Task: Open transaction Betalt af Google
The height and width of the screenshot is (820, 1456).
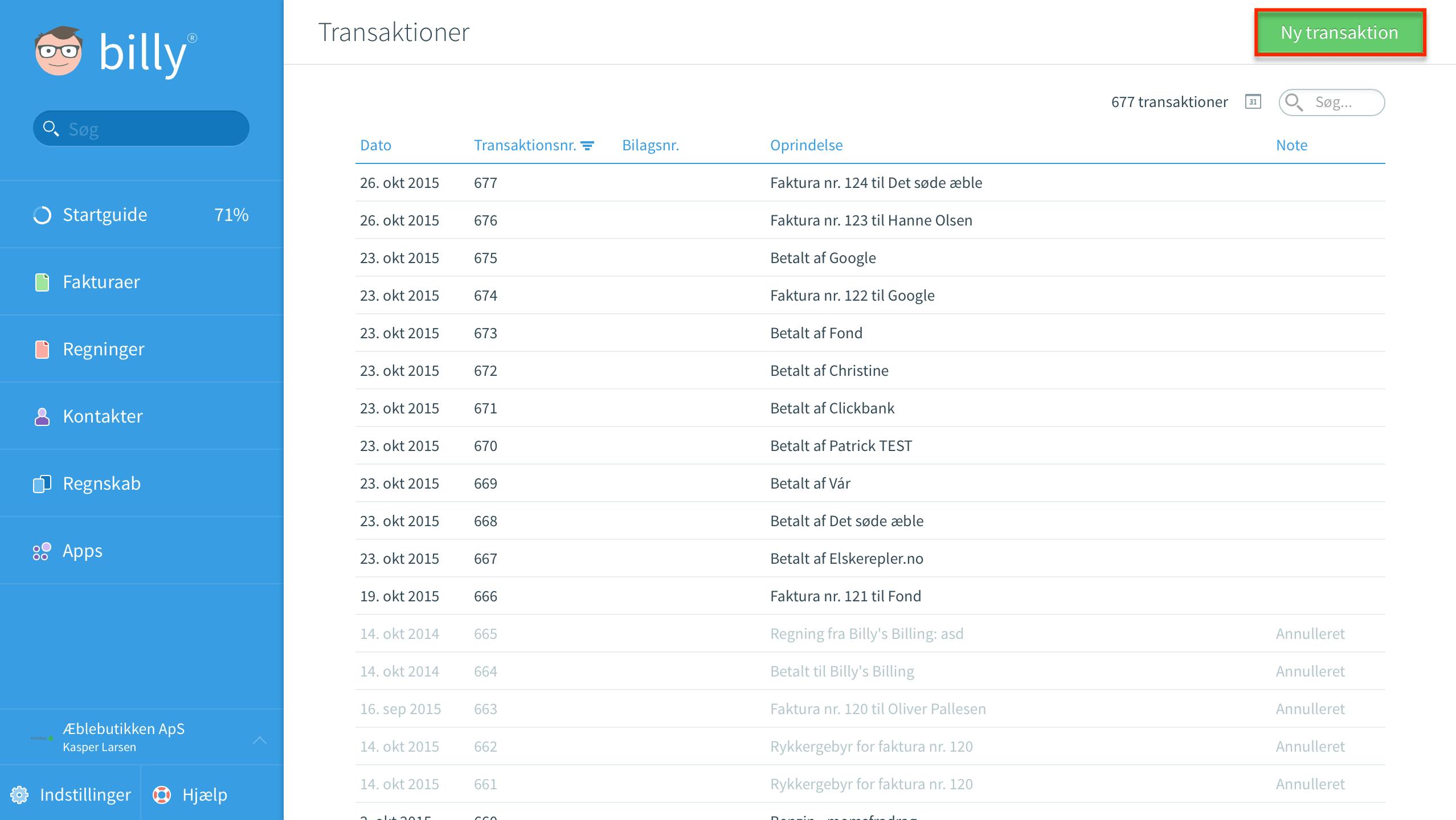Action: point(870,258)
